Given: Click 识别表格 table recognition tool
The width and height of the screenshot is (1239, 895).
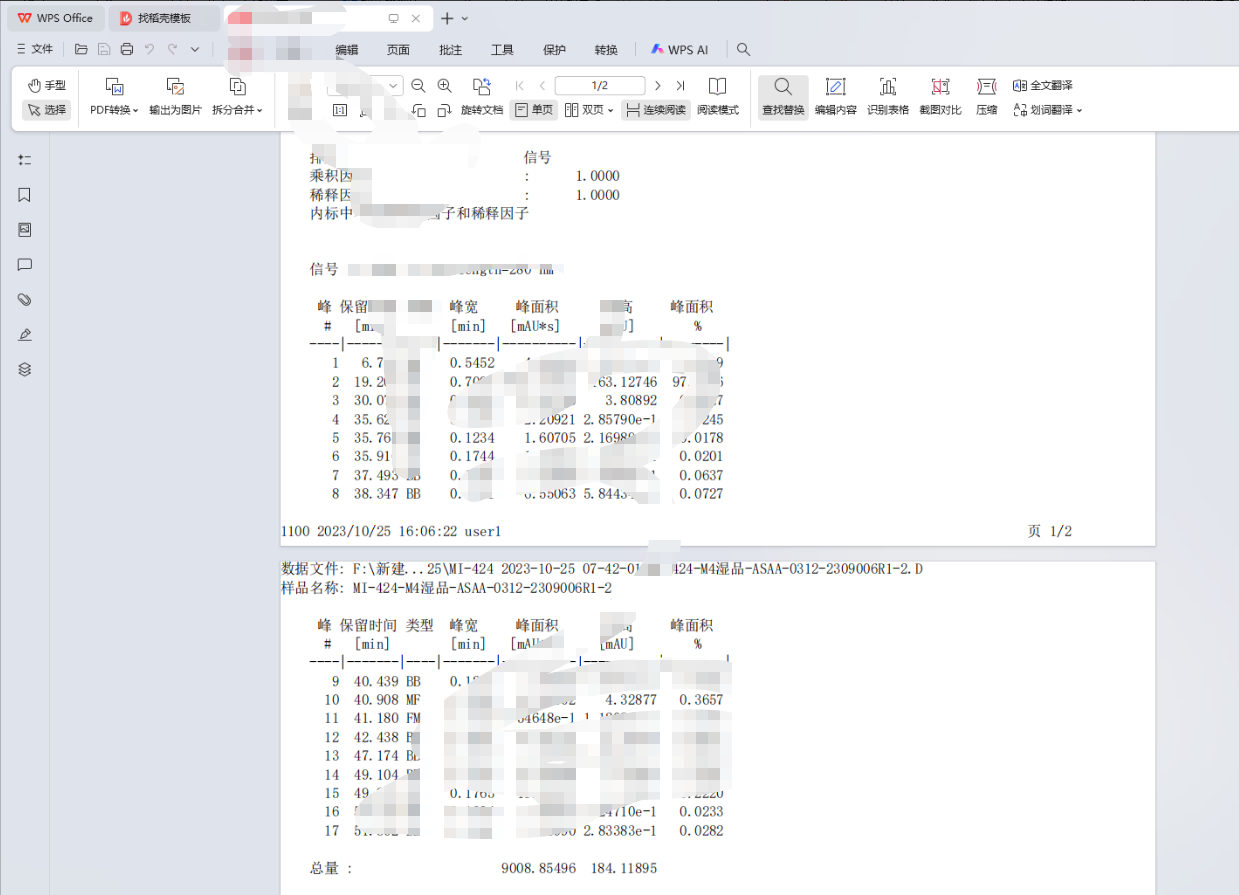Looking at the screenshot, I should click(887, 98).
